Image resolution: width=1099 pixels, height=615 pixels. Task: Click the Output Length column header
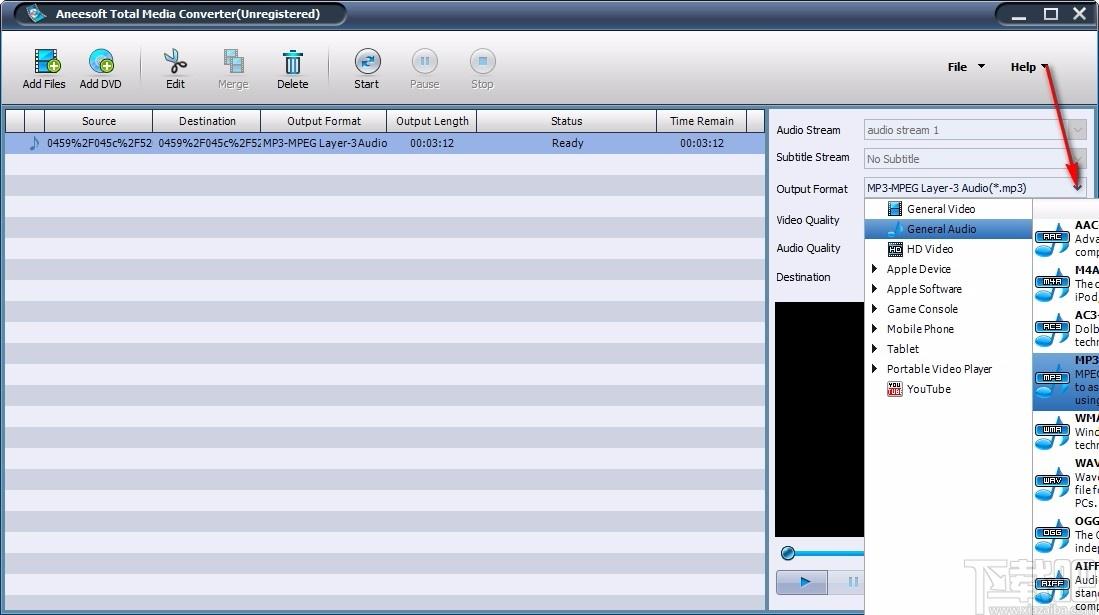[432, 121]
